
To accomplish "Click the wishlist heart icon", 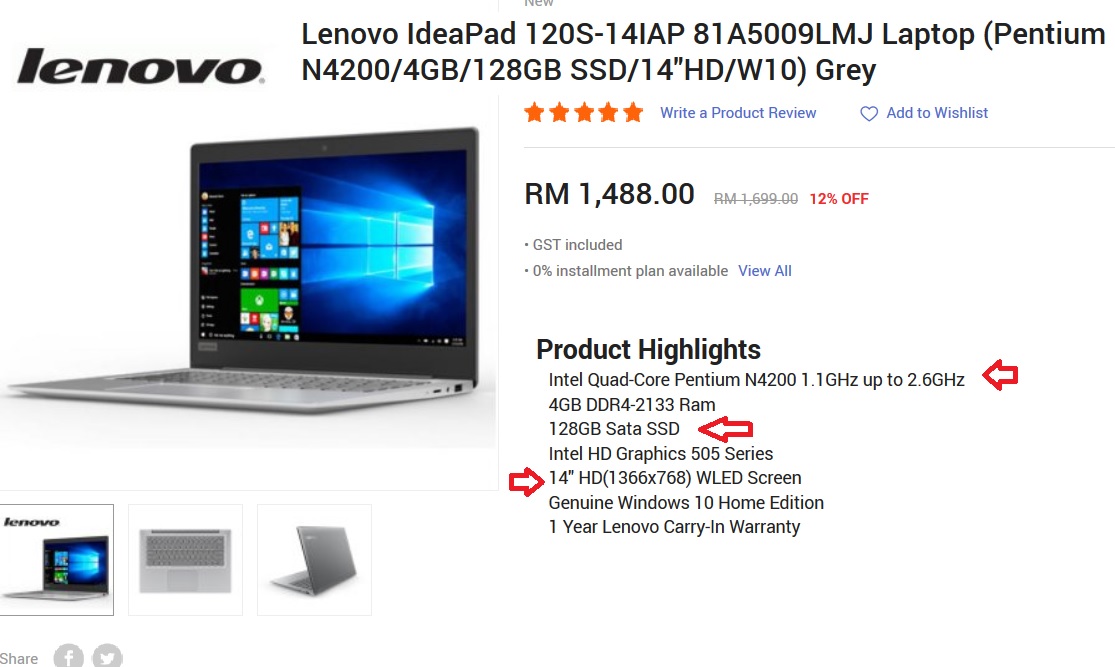I will pos(869,114).
